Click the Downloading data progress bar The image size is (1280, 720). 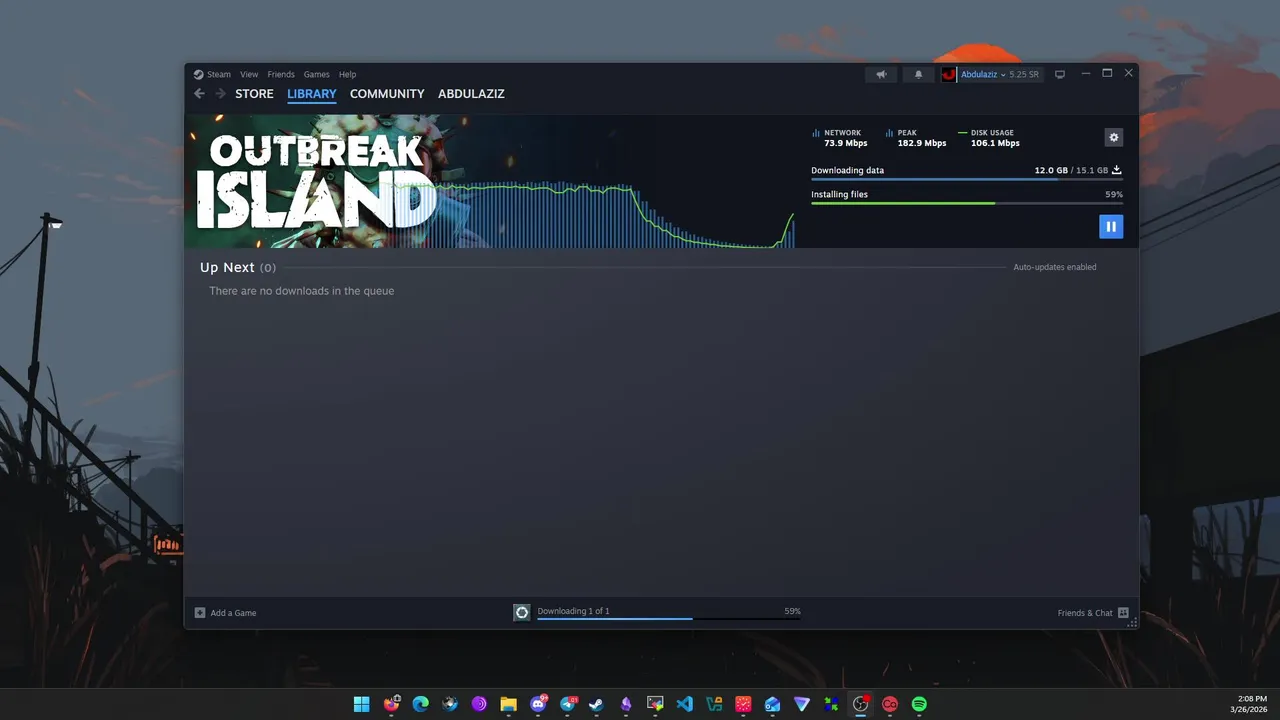point(967,180)
